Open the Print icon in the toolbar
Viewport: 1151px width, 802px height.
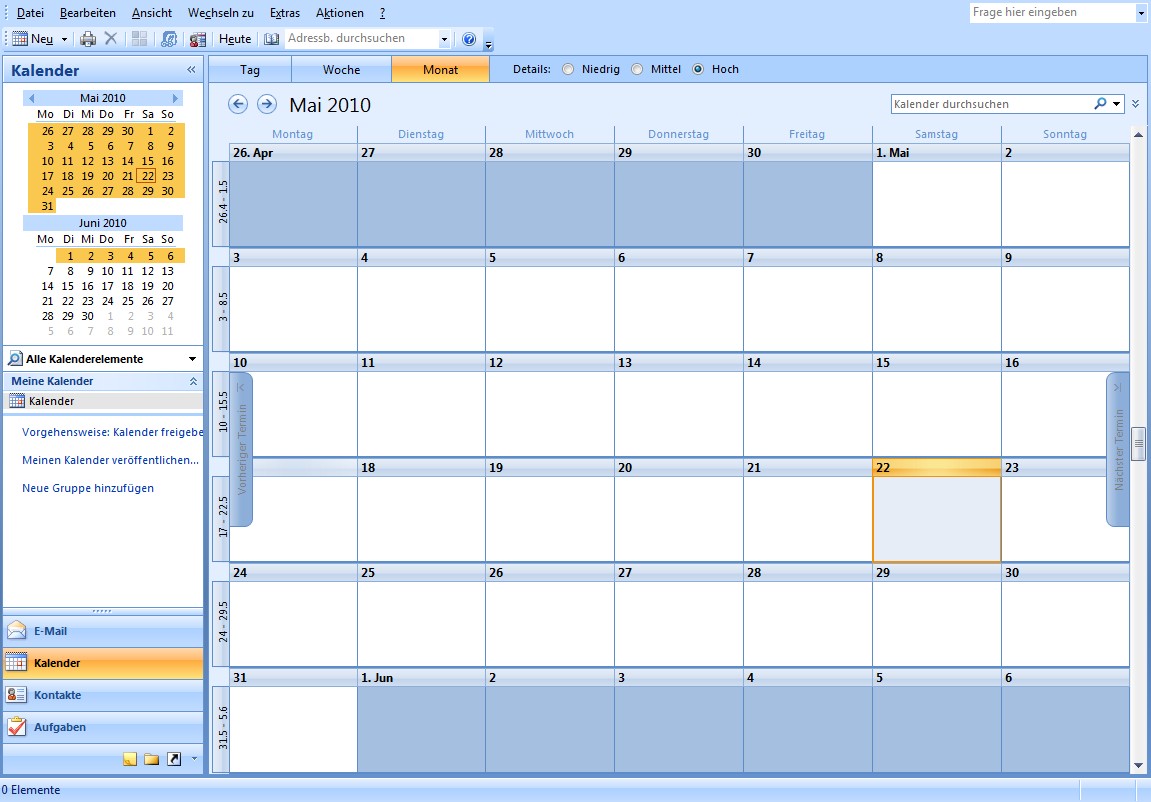click(x=87, y=40)
